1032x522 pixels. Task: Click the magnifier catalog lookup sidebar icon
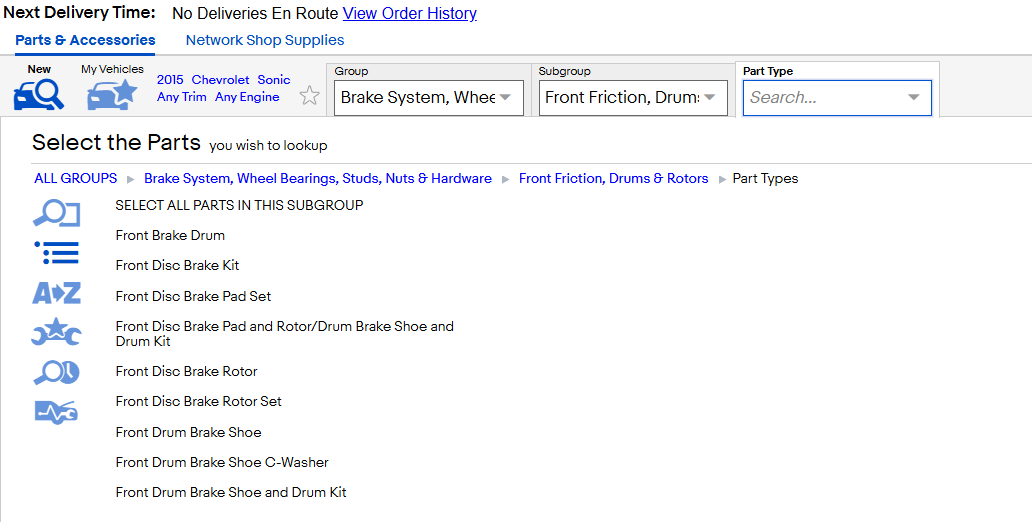[57, 214]
